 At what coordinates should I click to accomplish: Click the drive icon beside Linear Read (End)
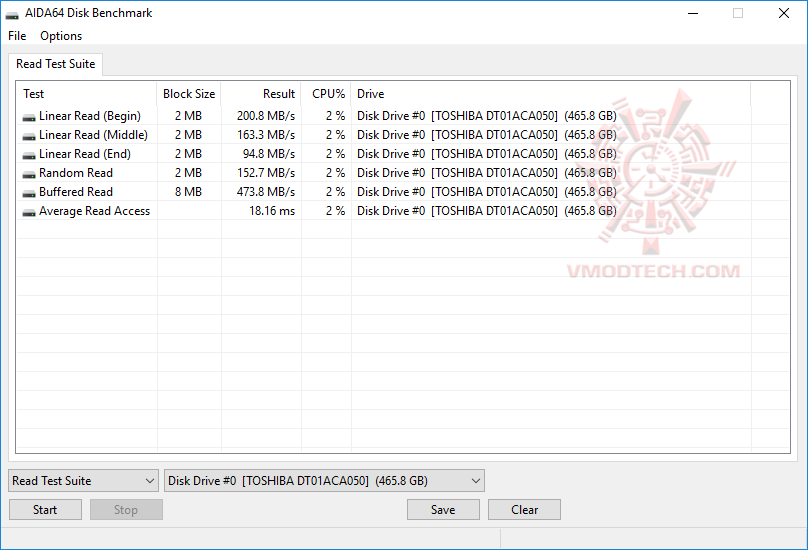tap(29, 156)
